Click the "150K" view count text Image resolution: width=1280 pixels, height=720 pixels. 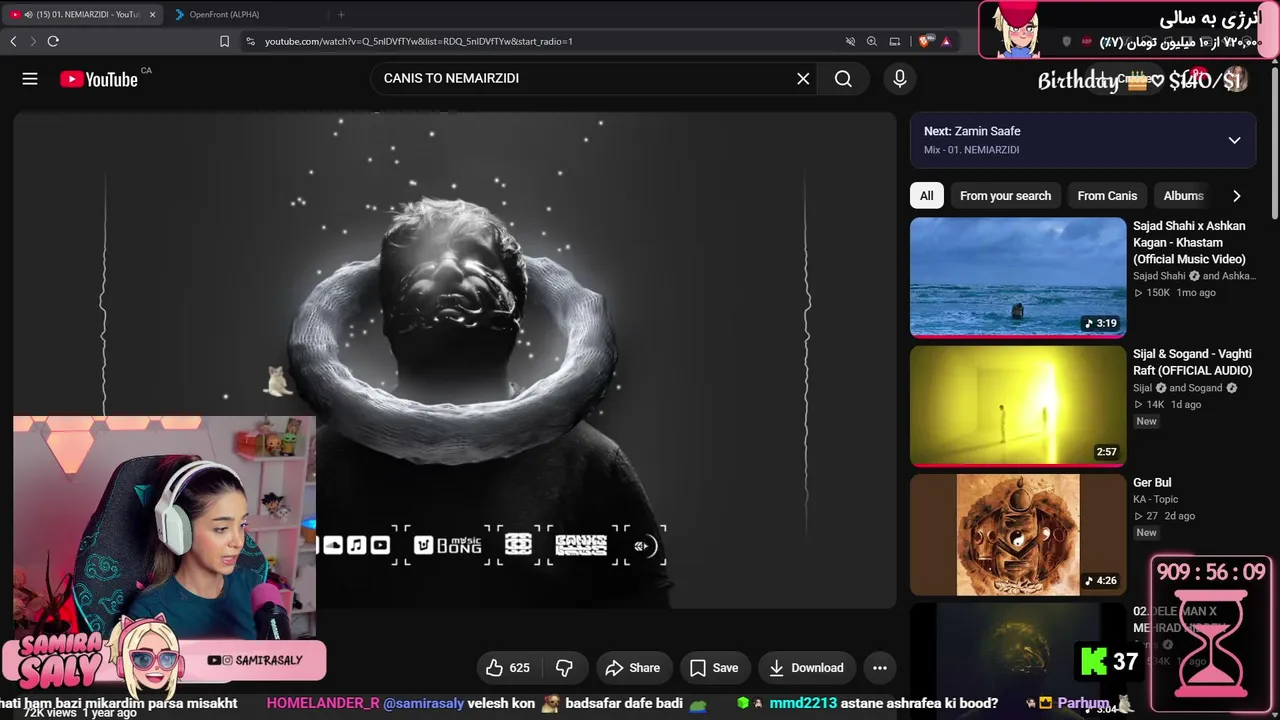click(x=1158, y=293)
